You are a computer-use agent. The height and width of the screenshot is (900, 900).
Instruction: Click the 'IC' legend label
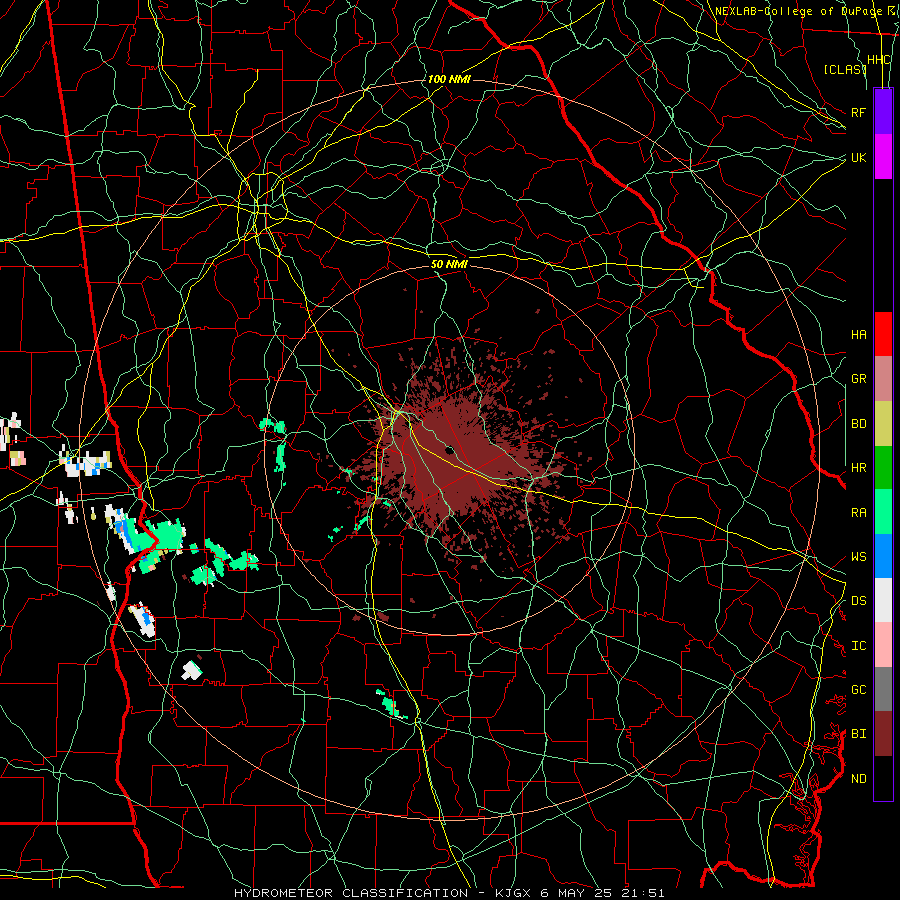pos(858,645)
